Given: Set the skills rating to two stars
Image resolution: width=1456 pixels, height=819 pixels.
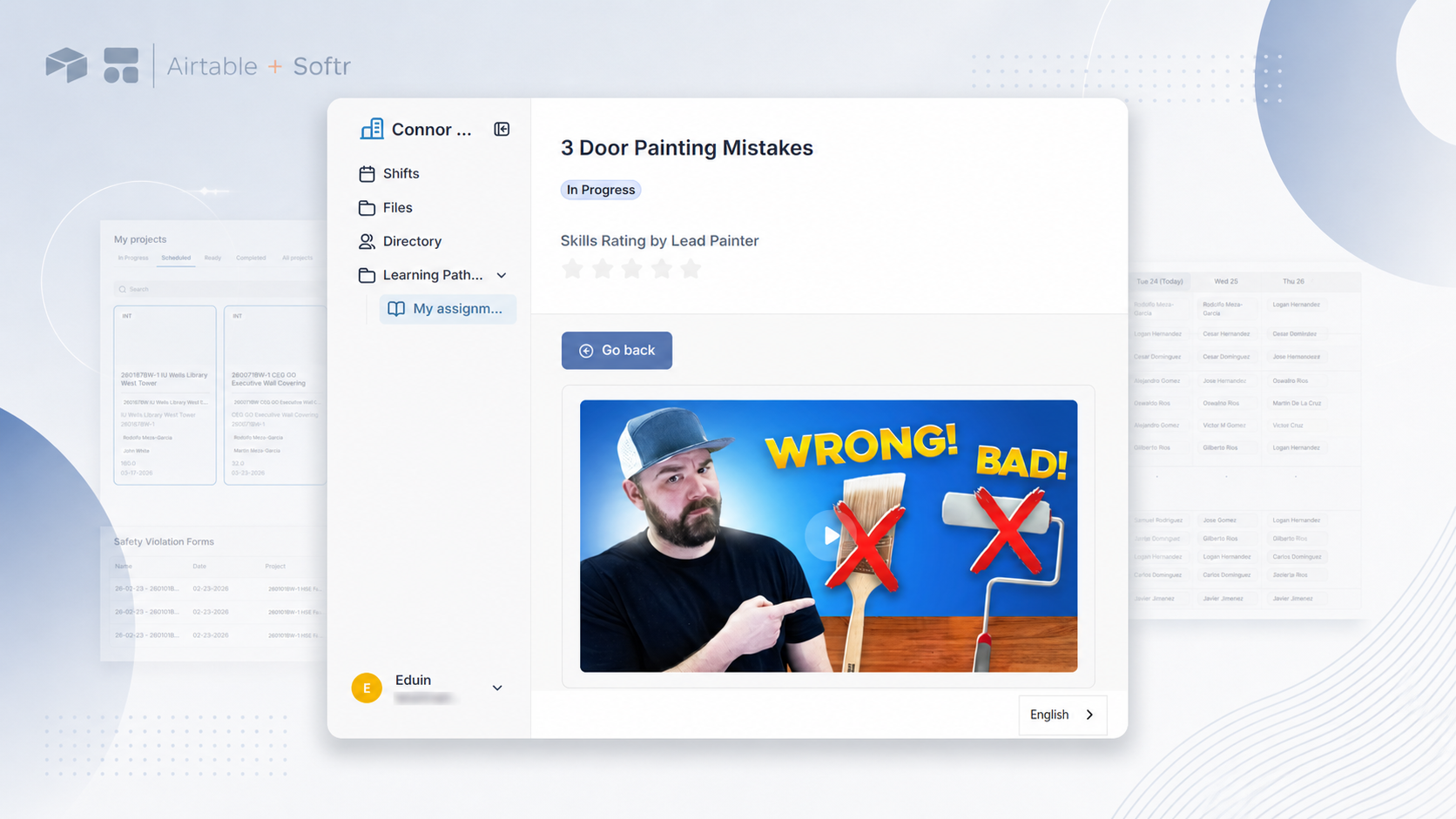Looking at the screenshot, I should tap(602, 269).
